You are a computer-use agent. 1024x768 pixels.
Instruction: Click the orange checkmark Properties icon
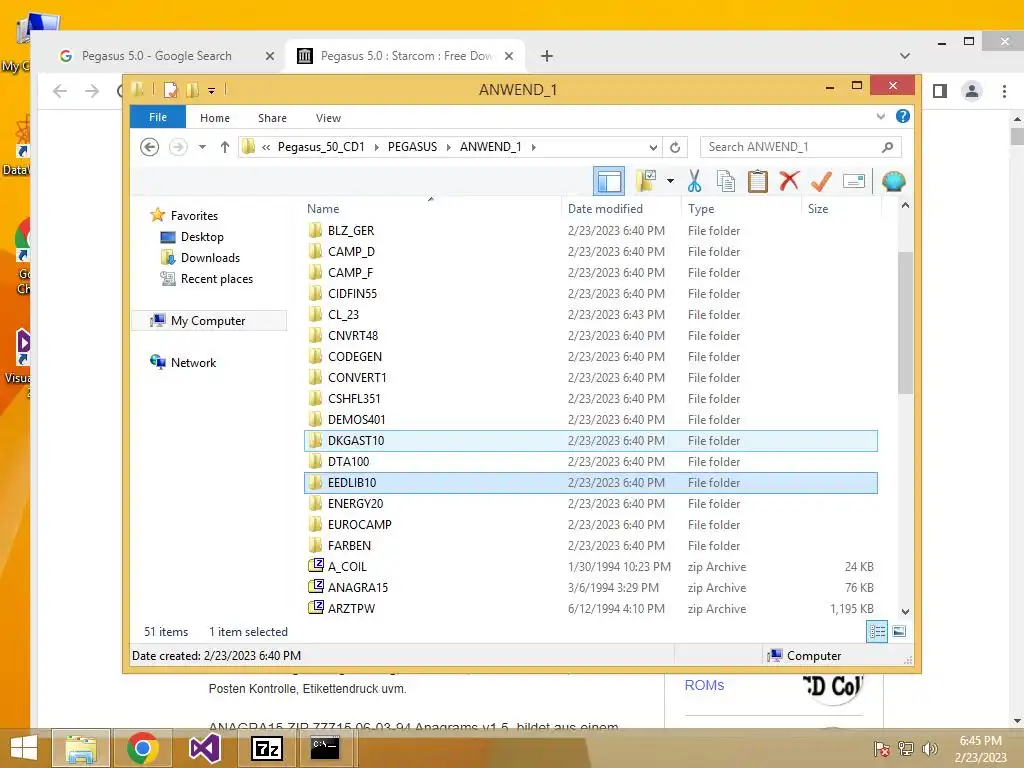(821, 181)
